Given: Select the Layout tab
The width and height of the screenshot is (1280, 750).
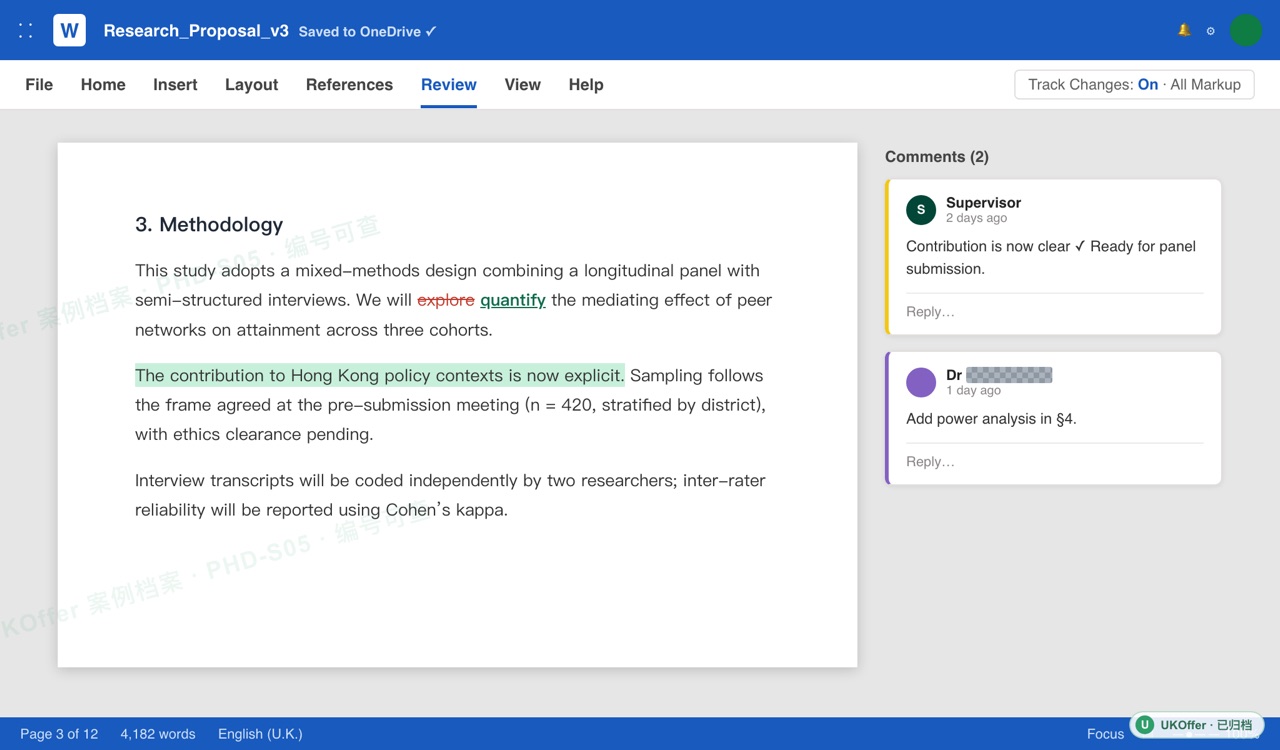Looking at the screenshot, I should point(251,85).
